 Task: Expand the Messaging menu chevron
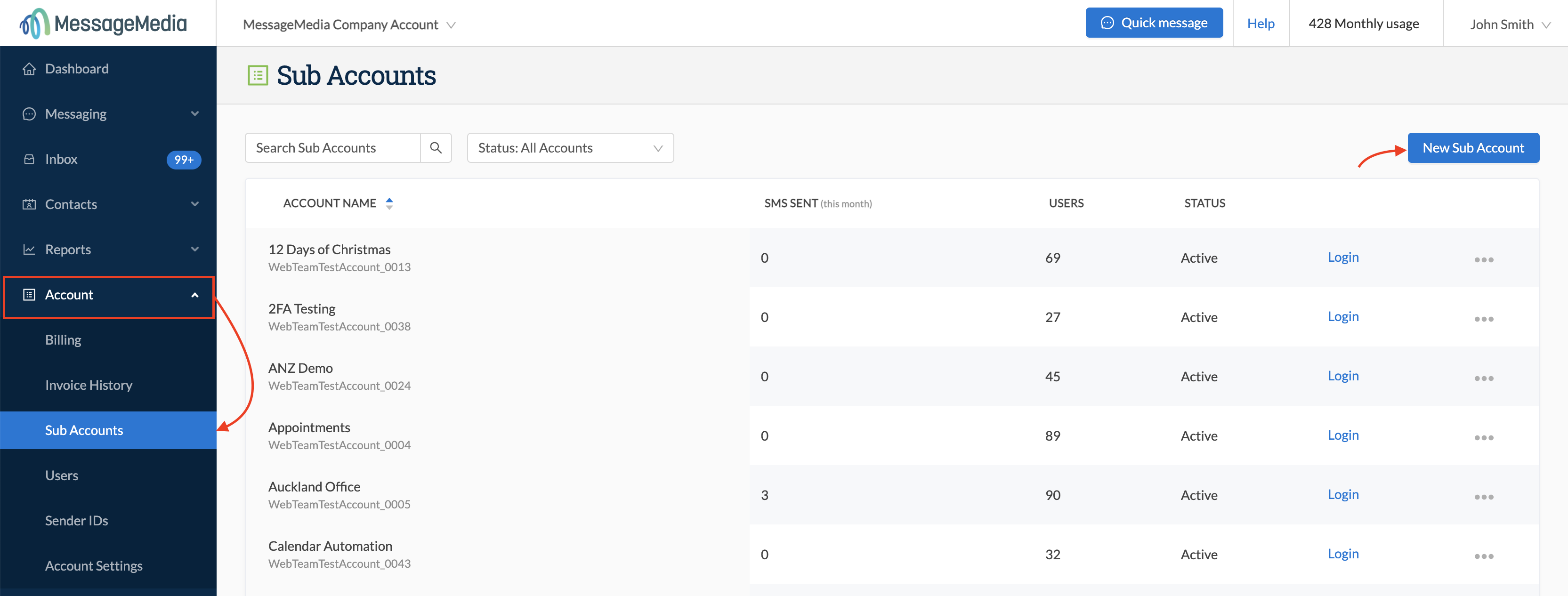coord(195,114)
